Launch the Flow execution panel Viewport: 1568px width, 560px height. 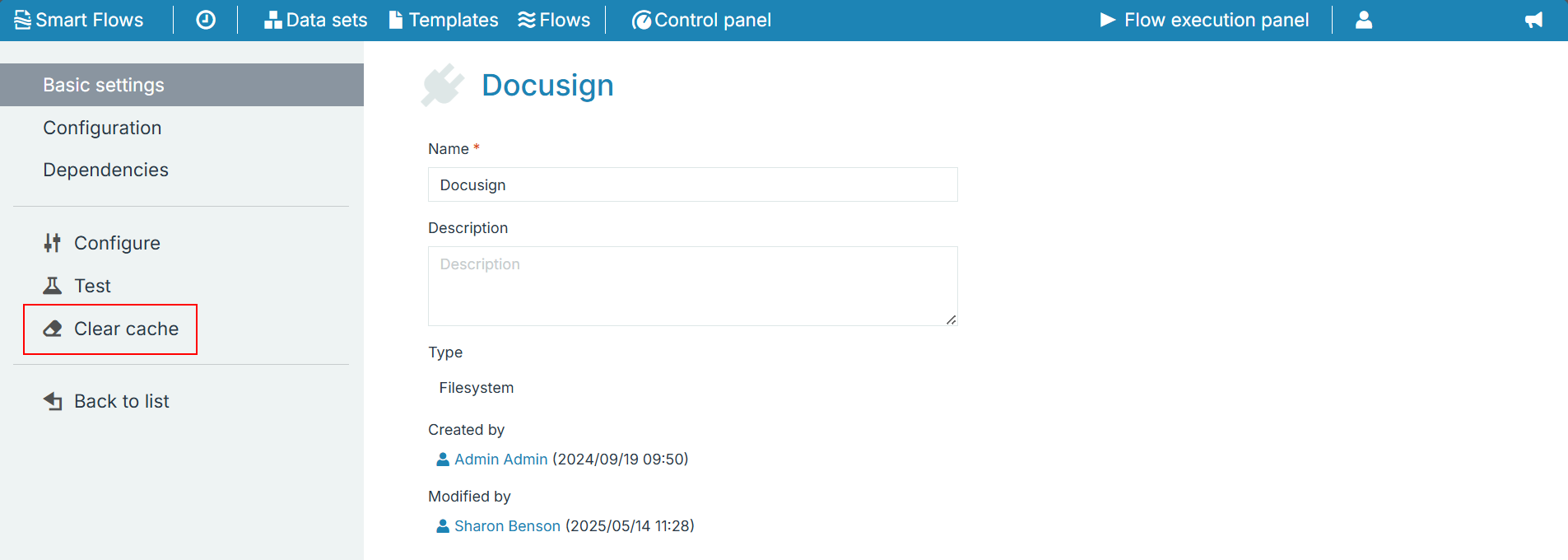pyautogui.click(x=1204, y=20)
